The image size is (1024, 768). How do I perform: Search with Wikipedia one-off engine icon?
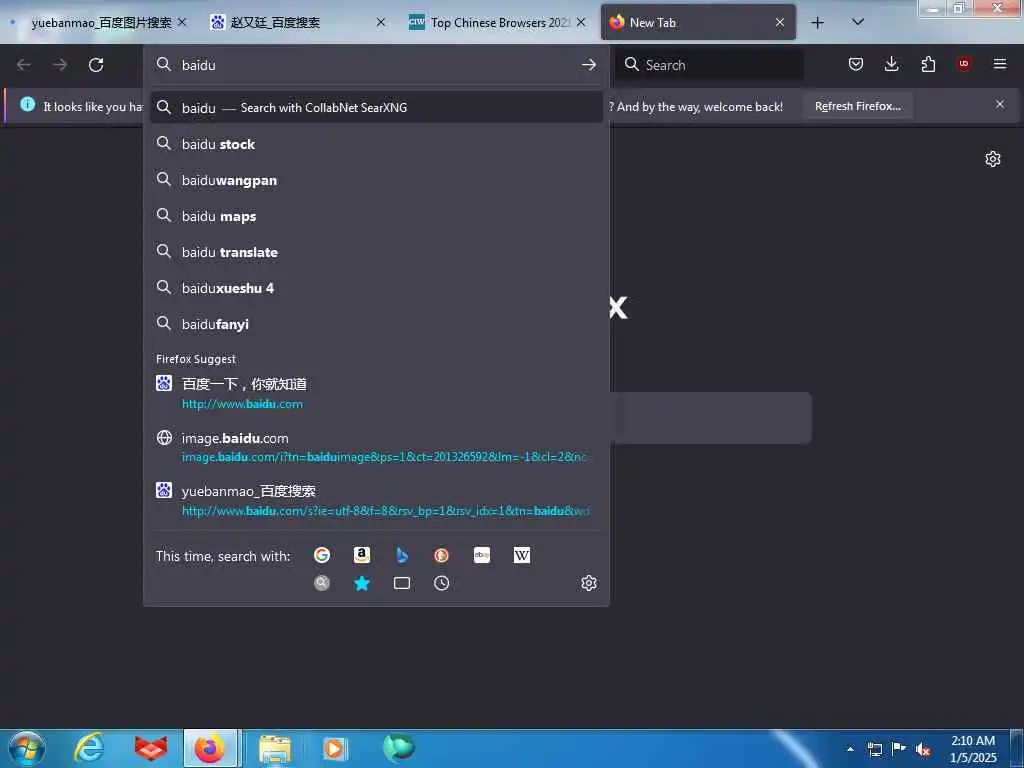pyautogui.click(x=522, y=555)
